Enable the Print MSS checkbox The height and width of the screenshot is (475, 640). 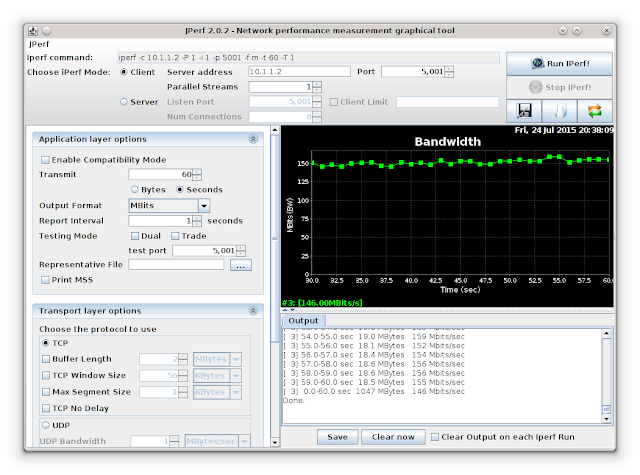tap(45, 280)
